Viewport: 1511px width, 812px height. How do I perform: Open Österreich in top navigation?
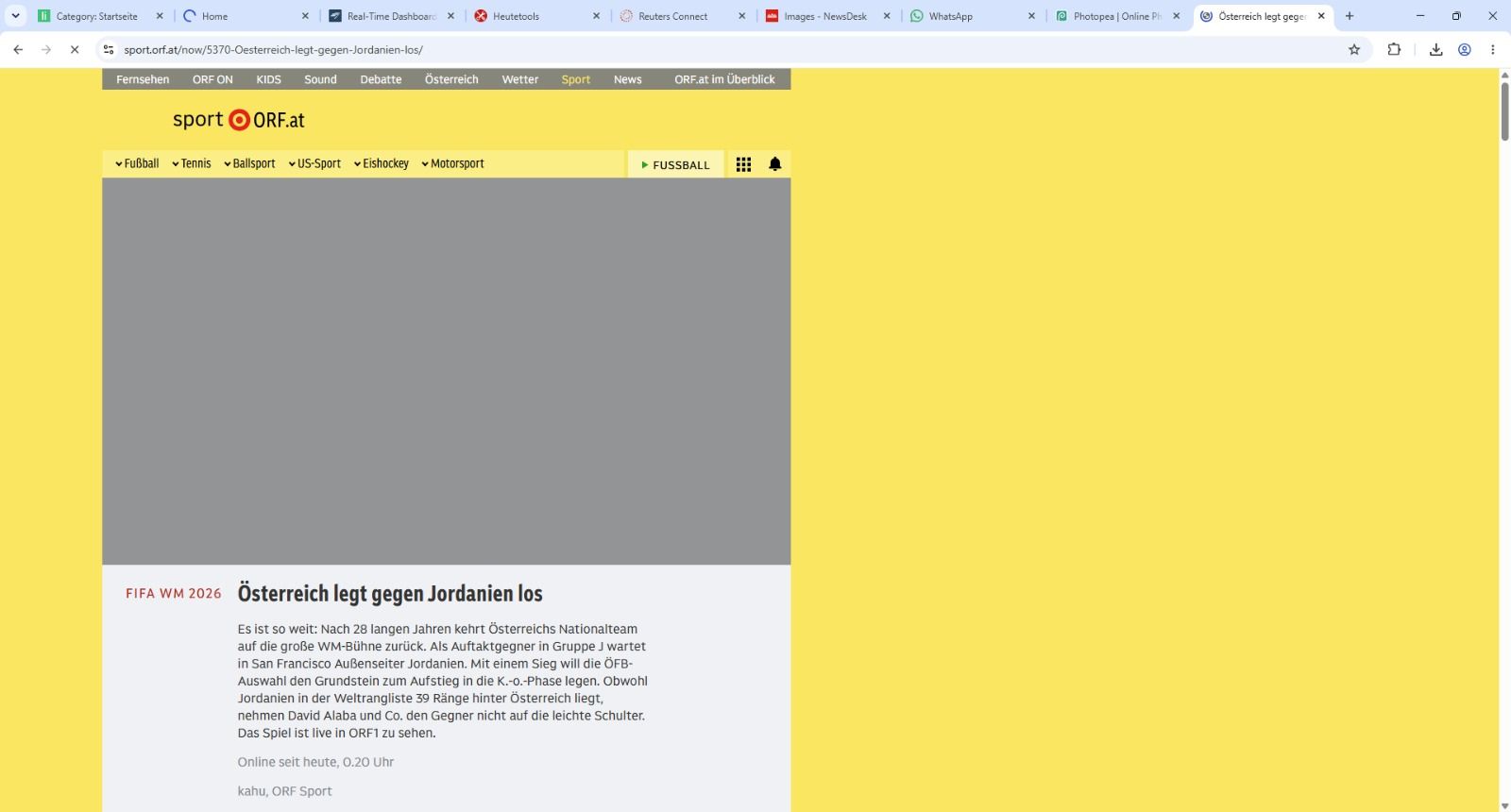pyautogui.click(x=451, y=79)
